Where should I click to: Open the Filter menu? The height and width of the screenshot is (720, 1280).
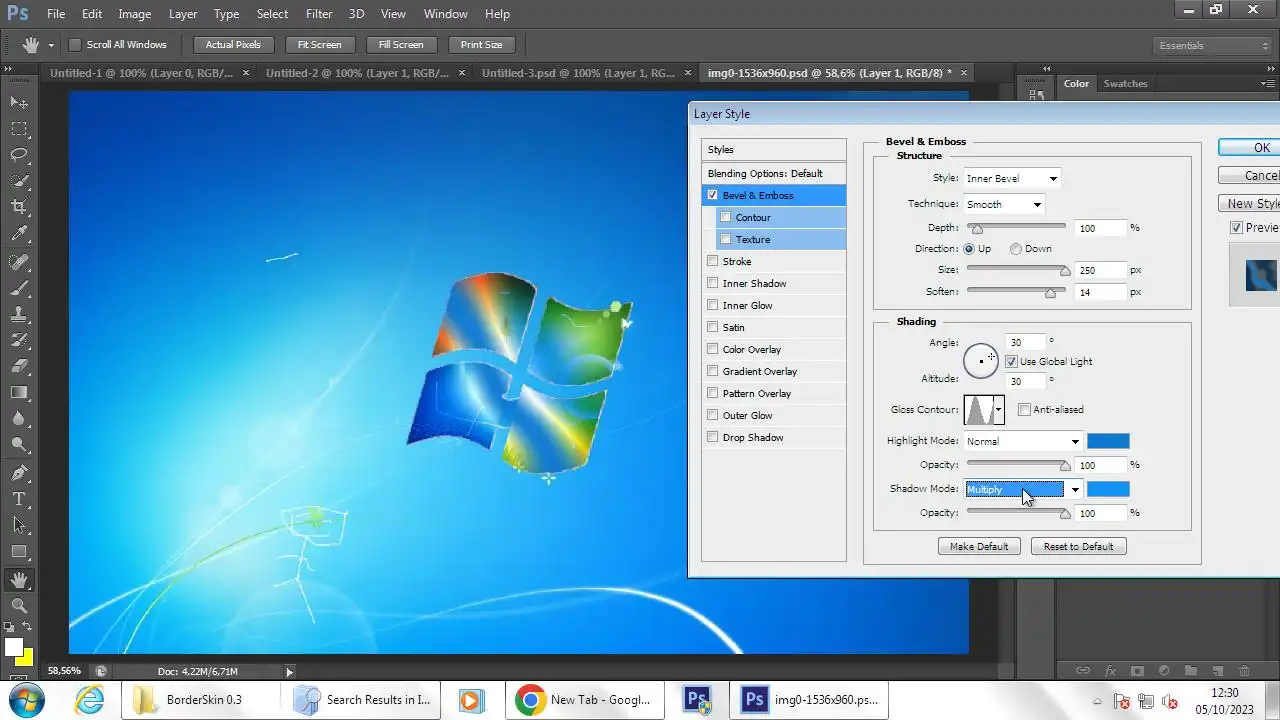click(x=319, y=14)
